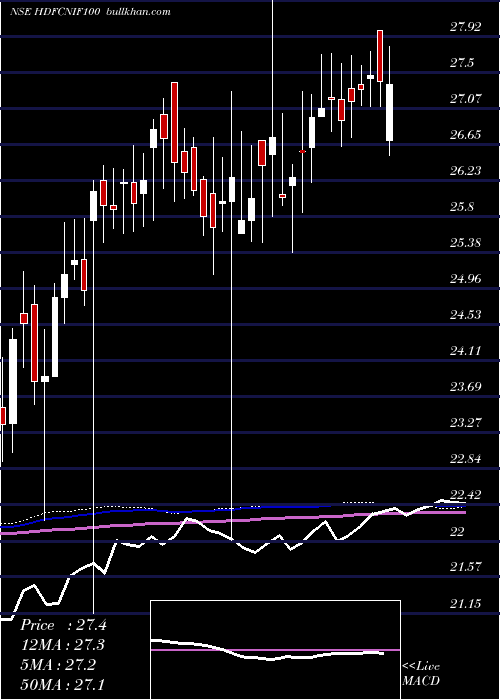The width and height of the screenshot is (500, 700).
Task: Click the 25.38 price axis label
Action: coord(466,243)
